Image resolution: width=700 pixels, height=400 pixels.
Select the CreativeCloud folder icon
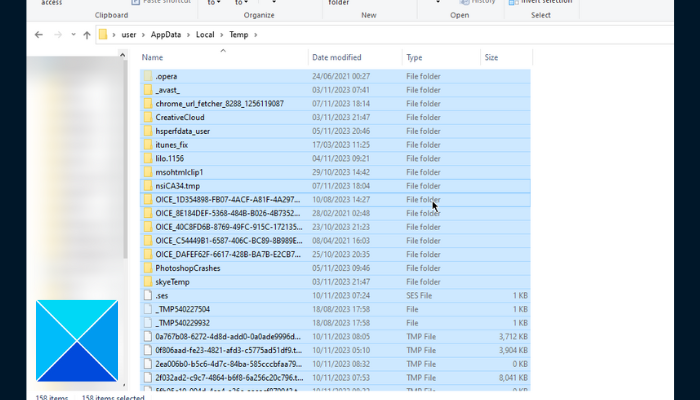148,117
